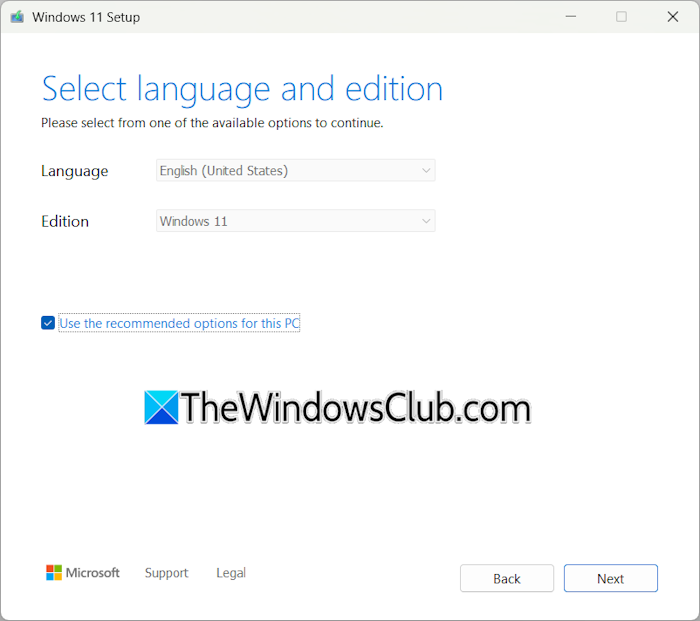This screenshot has height=621, width=700.
Task: Click the 'Use the recommended options for this PC' label
Action: click(179, 323)
